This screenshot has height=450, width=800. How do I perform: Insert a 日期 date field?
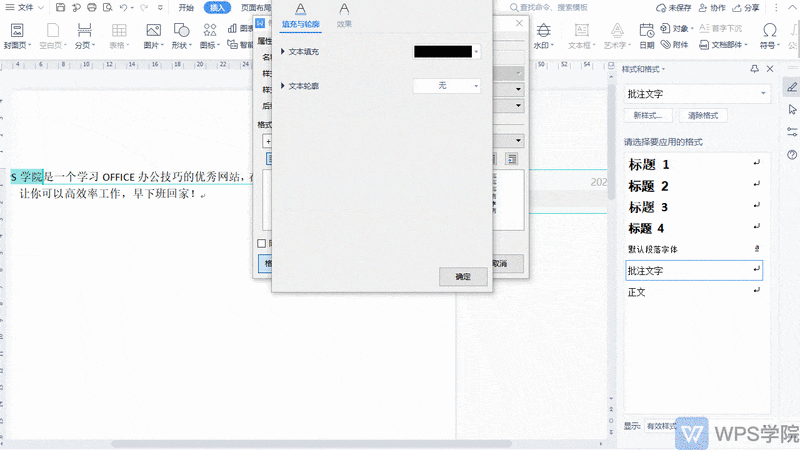(646, 36)
